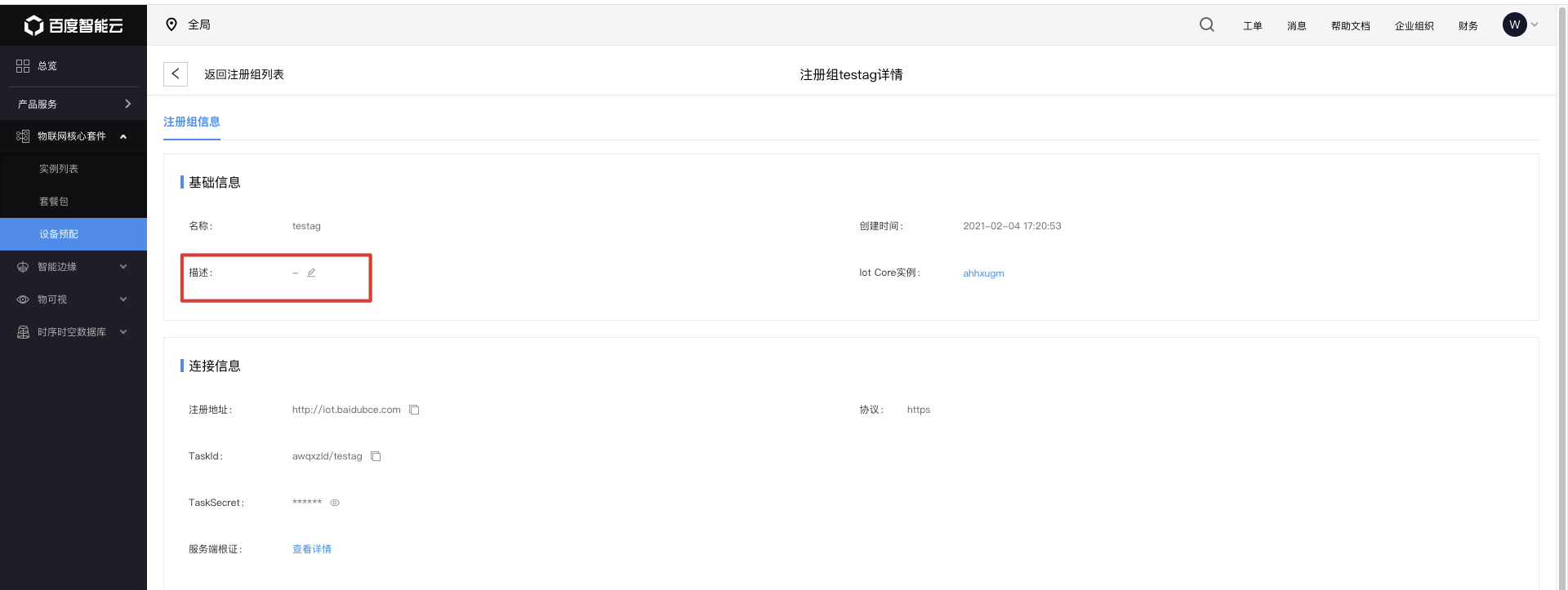Copy the registration address http://iot.baidubce.com

(x=414, y=410)
